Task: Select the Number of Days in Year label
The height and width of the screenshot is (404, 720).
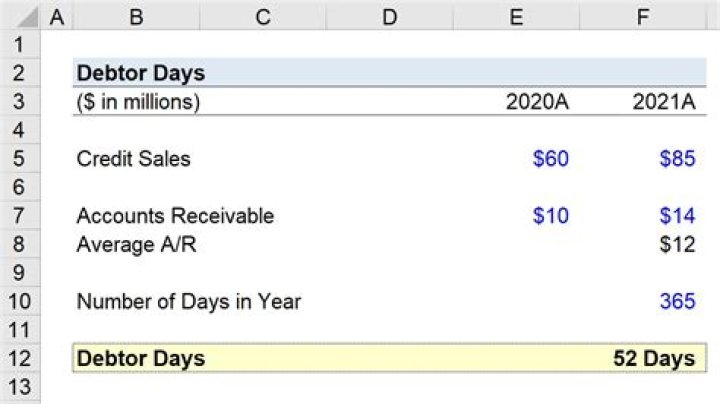Action: (188, 301)
